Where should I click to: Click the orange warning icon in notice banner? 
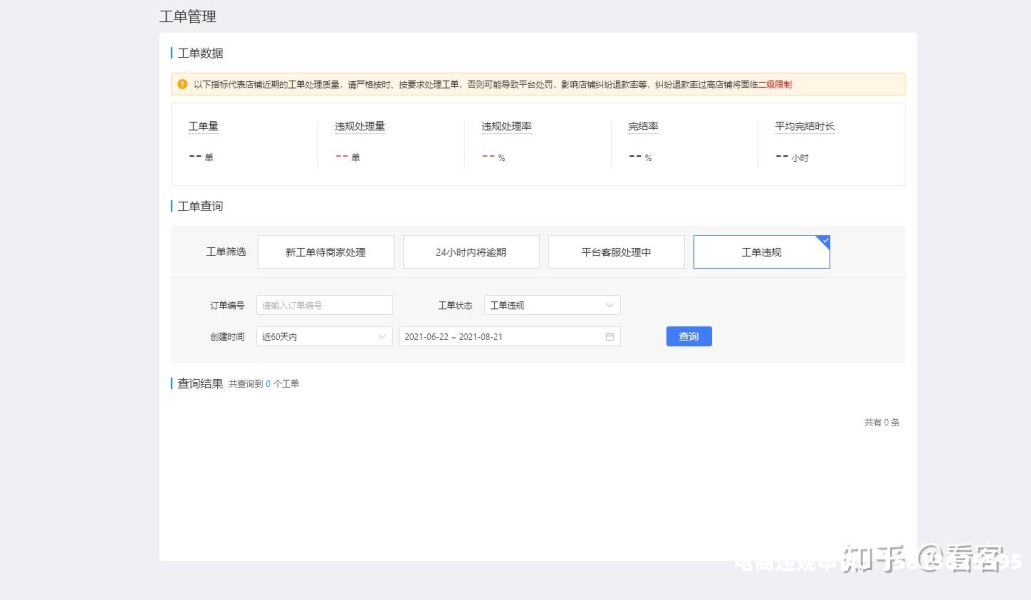(183, 85)
